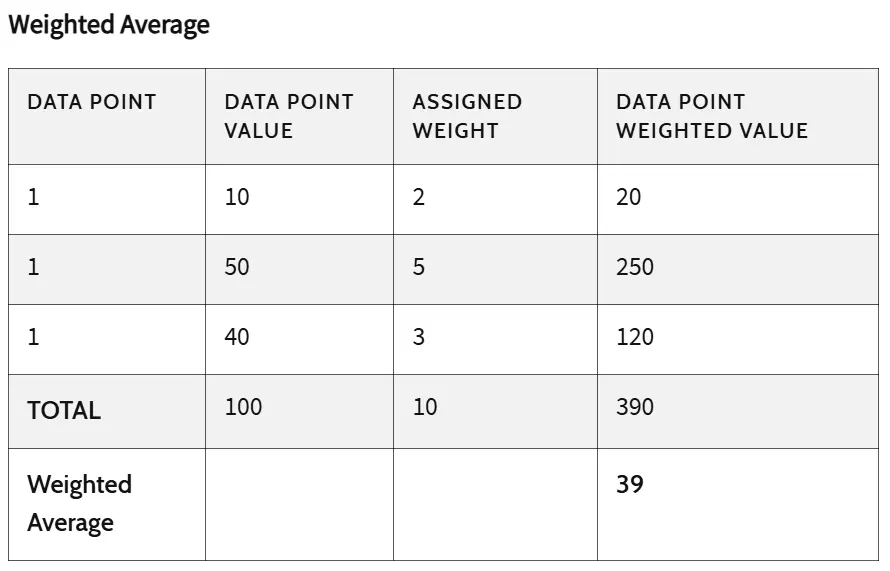Select the total weighted value 390

pos(635,407)
